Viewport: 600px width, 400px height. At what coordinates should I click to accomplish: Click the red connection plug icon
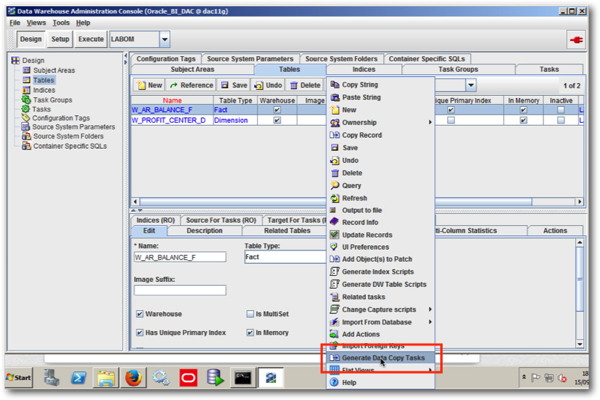pos(576,39)
